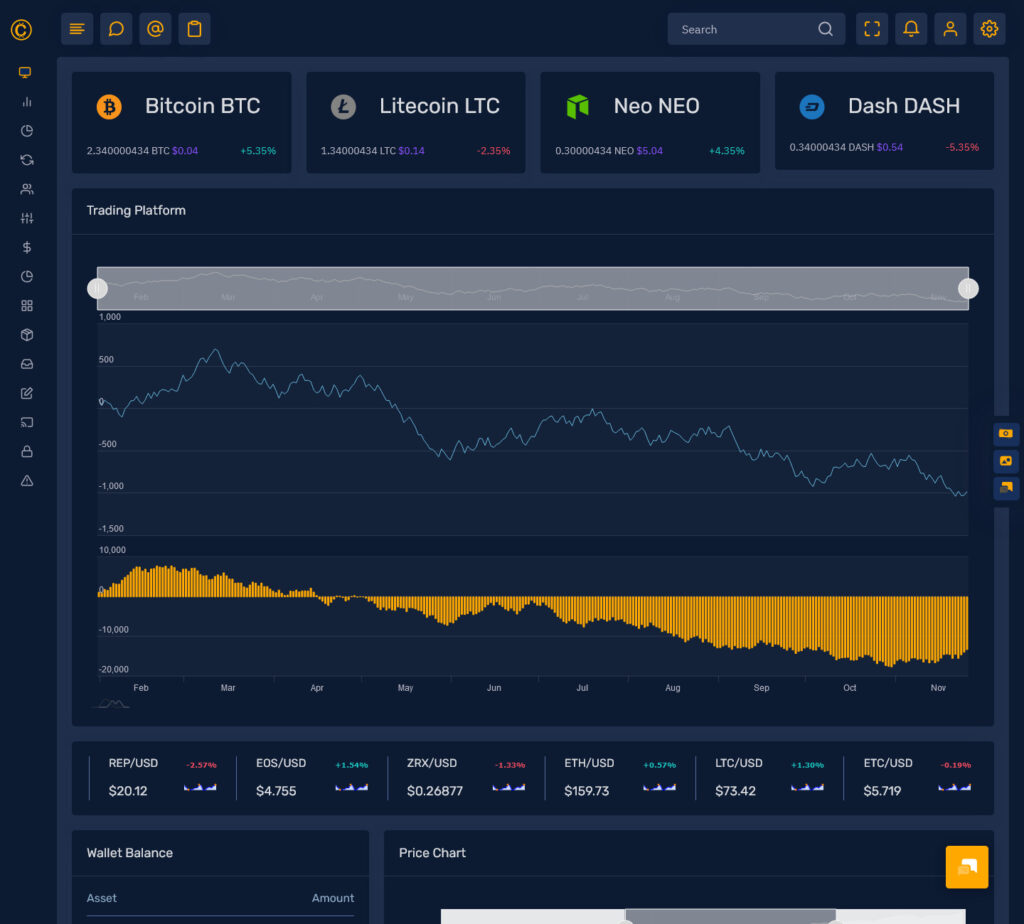This screenshot has width=1024, height=924.
Task: Click the dollar sign sidebar icon
Action: 27,246
